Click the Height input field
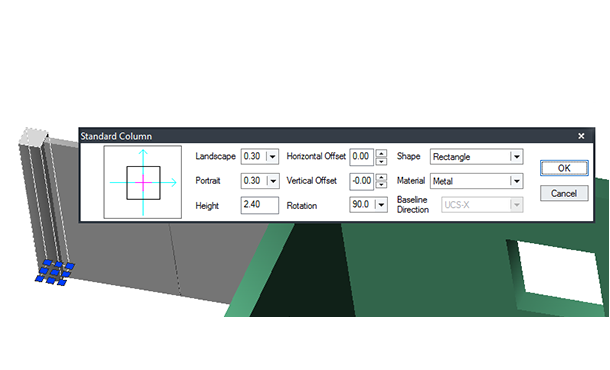Image resolution: width=610 pixels, height=370 pixels. click(259, 205)
